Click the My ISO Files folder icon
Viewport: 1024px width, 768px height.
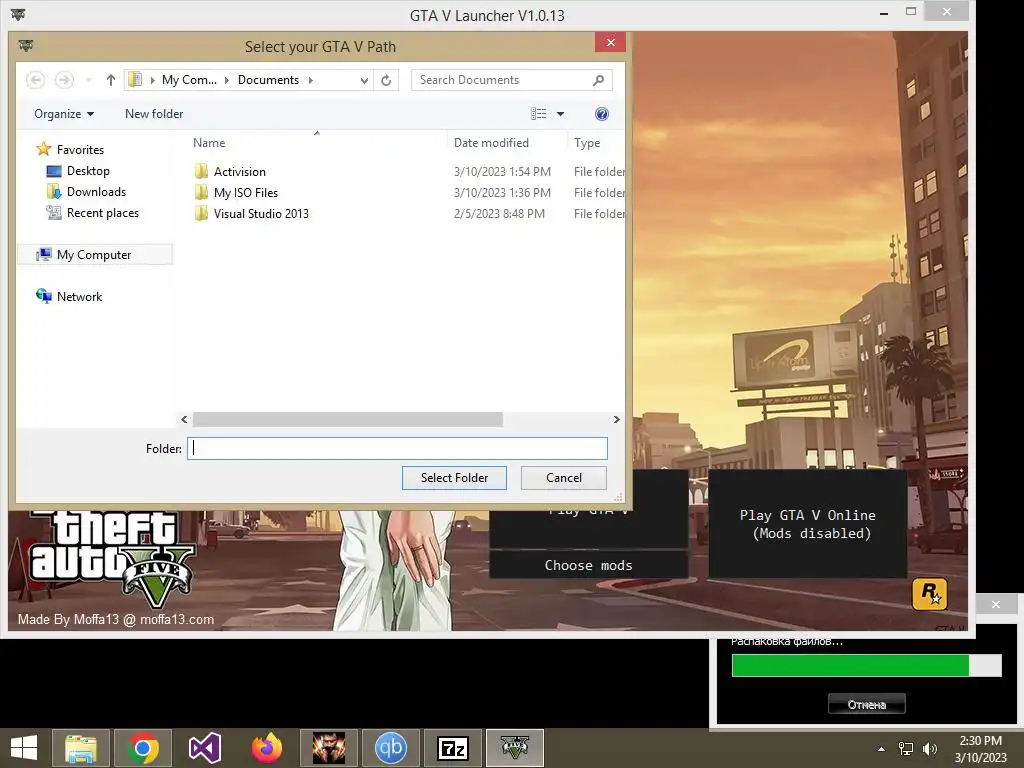tap(201, 192)
